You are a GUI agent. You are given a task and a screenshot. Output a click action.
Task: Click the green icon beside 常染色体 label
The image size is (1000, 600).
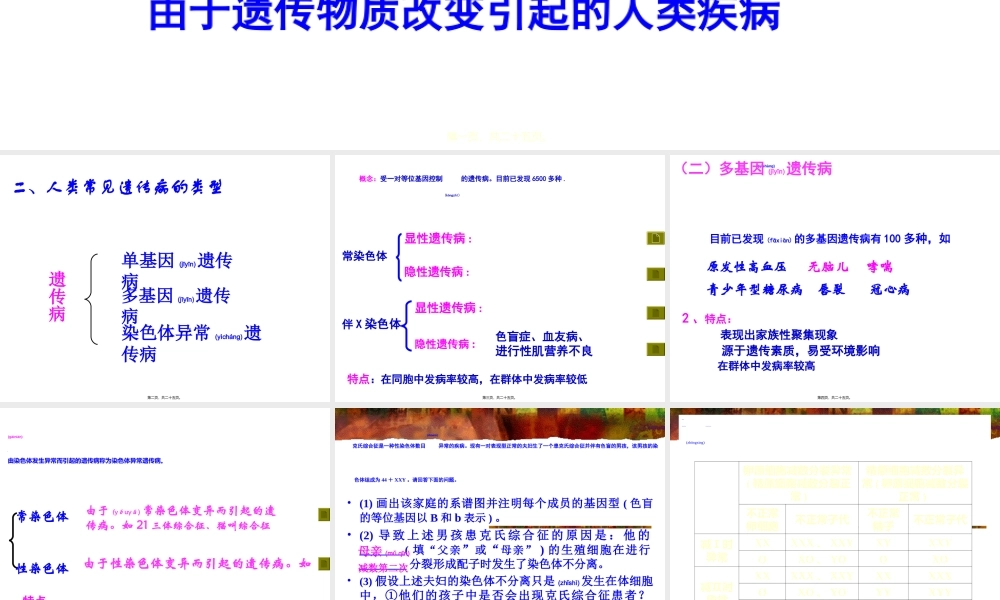[x=323, y=514]
